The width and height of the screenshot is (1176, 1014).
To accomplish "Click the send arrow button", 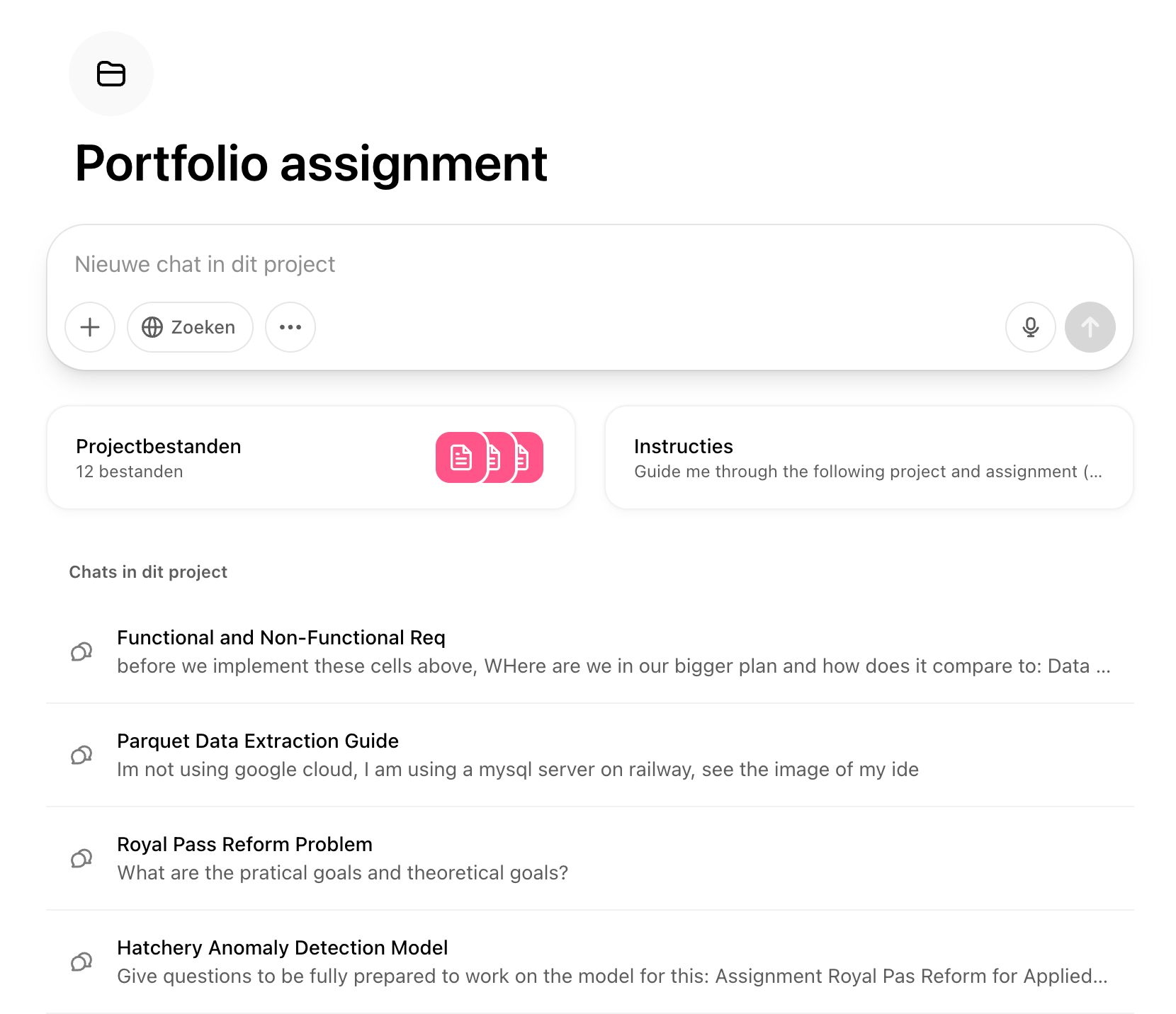I will (1090, 327).
